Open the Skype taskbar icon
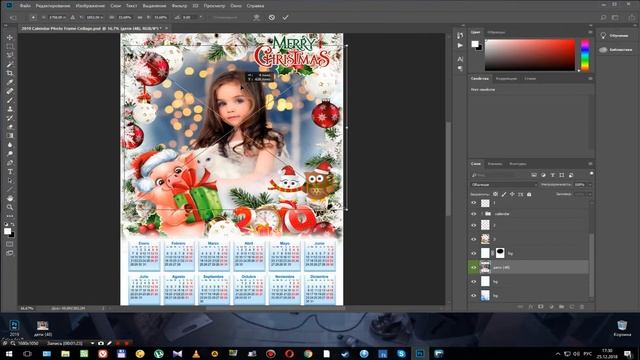Screen dimensions: 640x360 coord(401,353)
